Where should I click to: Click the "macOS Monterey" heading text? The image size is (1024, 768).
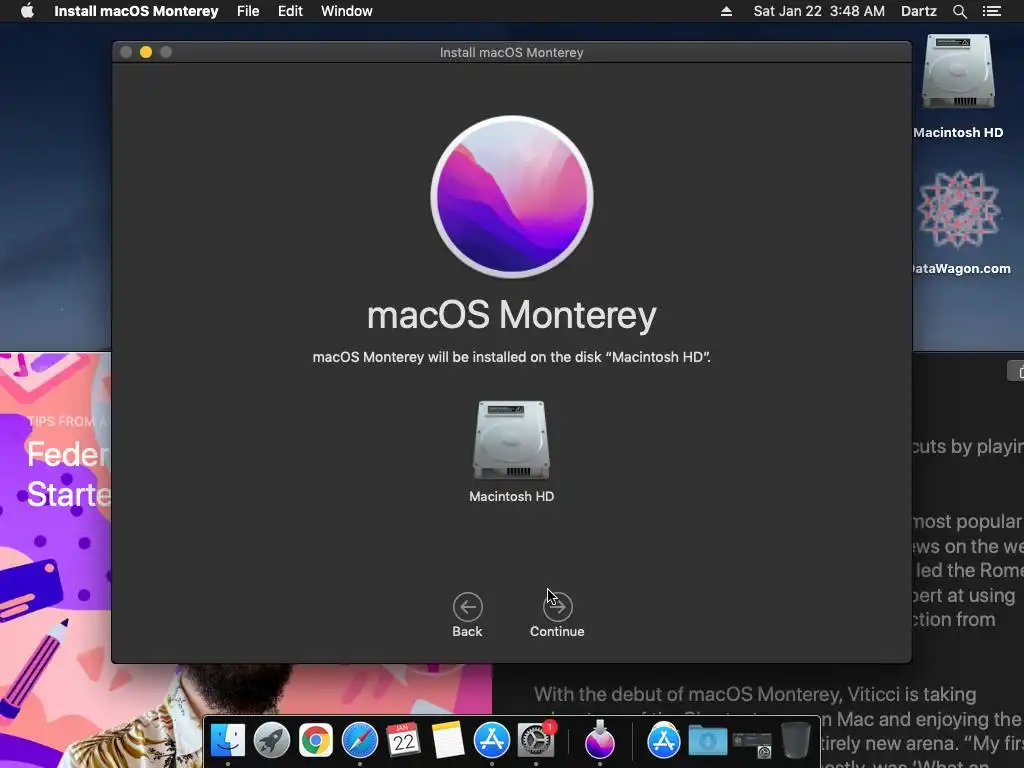point(511,315)
